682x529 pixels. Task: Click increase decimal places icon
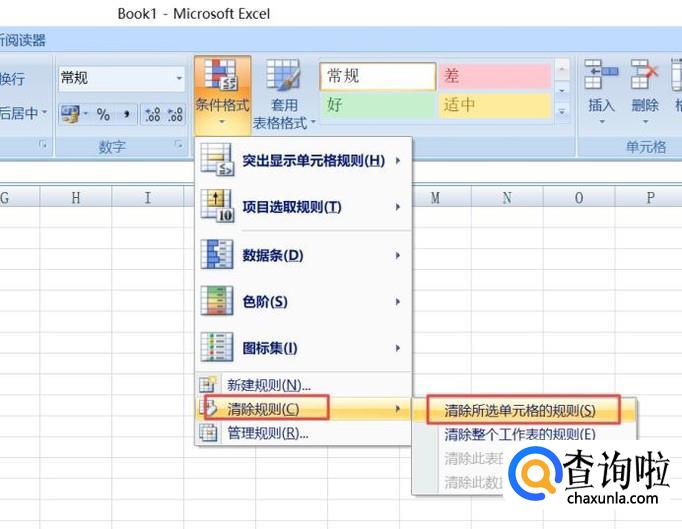coord(153,114)
